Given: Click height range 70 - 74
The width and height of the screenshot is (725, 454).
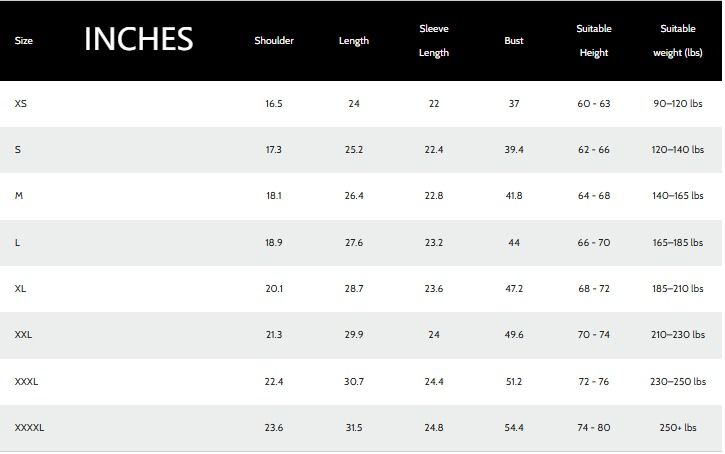Looking at the screenshot, I should [x=594, y=335].
